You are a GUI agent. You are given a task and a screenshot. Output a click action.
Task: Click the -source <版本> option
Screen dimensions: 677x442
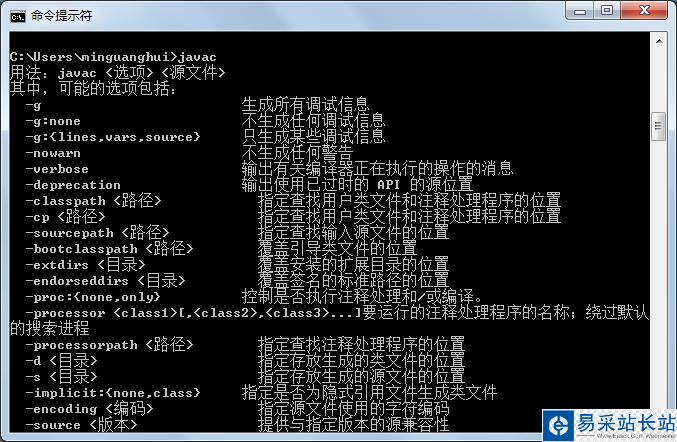pyautogui.click(x=82, y=425)
